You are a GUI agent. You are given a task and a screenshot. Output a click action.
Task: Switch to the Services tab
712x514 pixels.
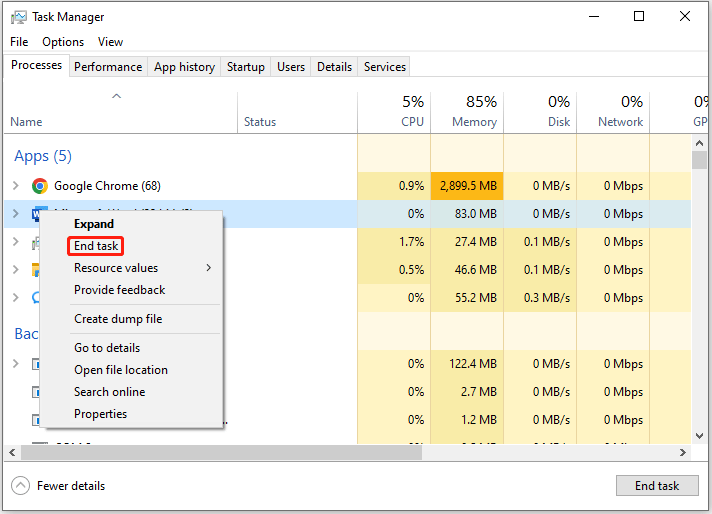(385, 67)
